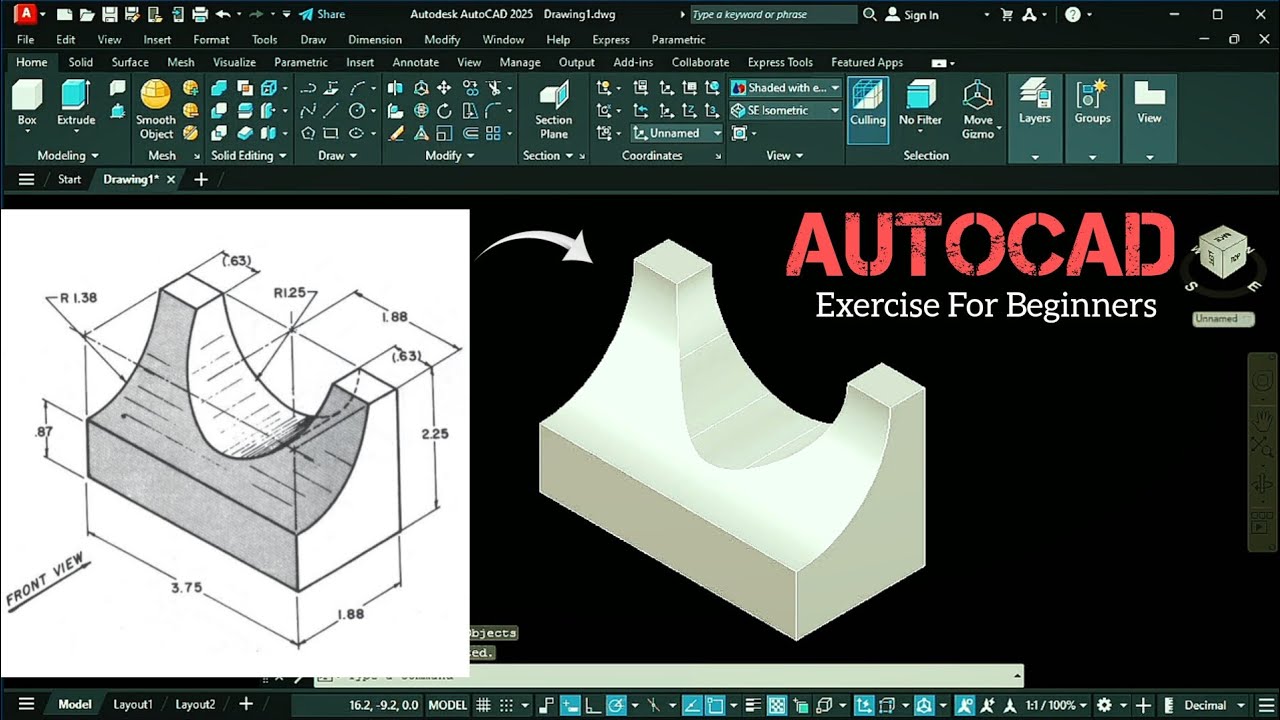The image size is (1280, 720).
Task: Click the Smooth Object mesh tool
Action: pyautogui.click(x=156, y=110)
